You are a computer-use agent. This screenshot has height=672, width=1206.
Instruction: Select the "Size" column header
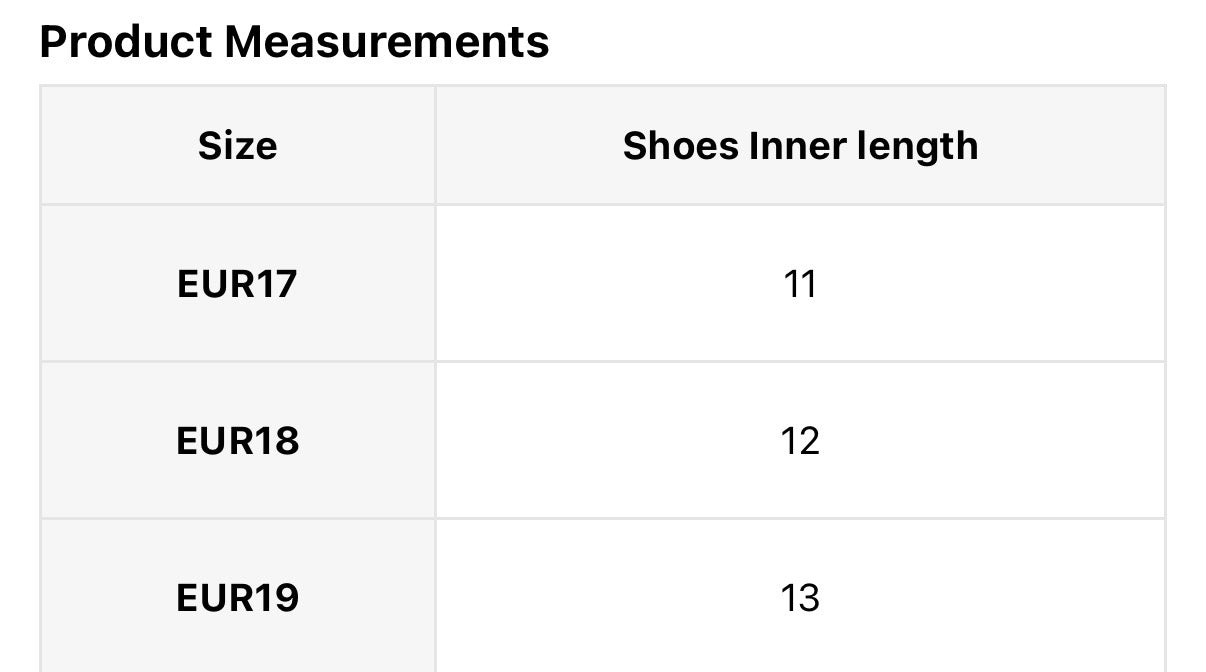pos(237,146)
